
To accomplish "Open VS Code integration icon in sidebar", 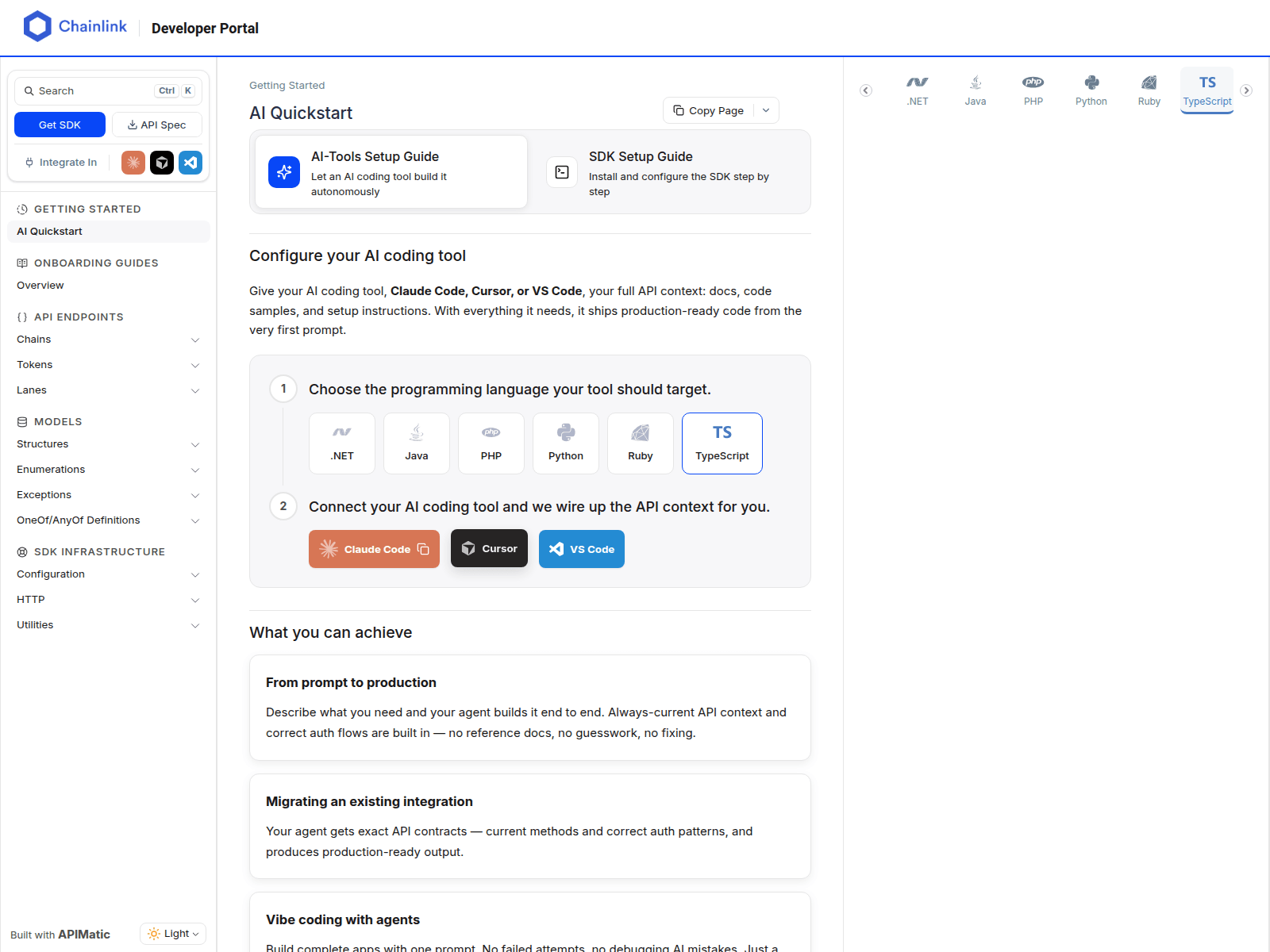I will [190, 163].
